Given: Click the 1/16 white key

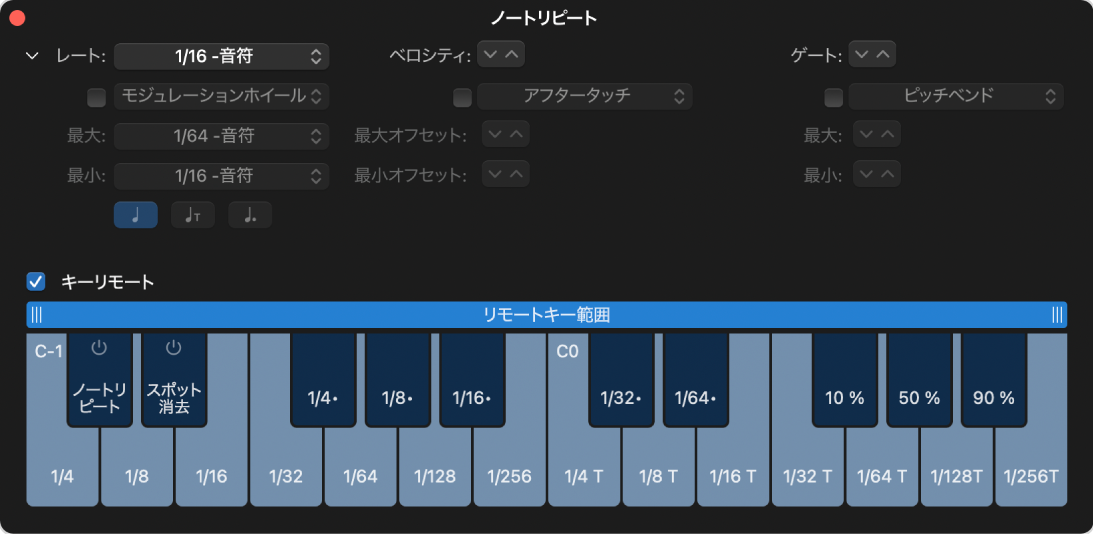Looking at the screenshot, I should coord(211,476).
